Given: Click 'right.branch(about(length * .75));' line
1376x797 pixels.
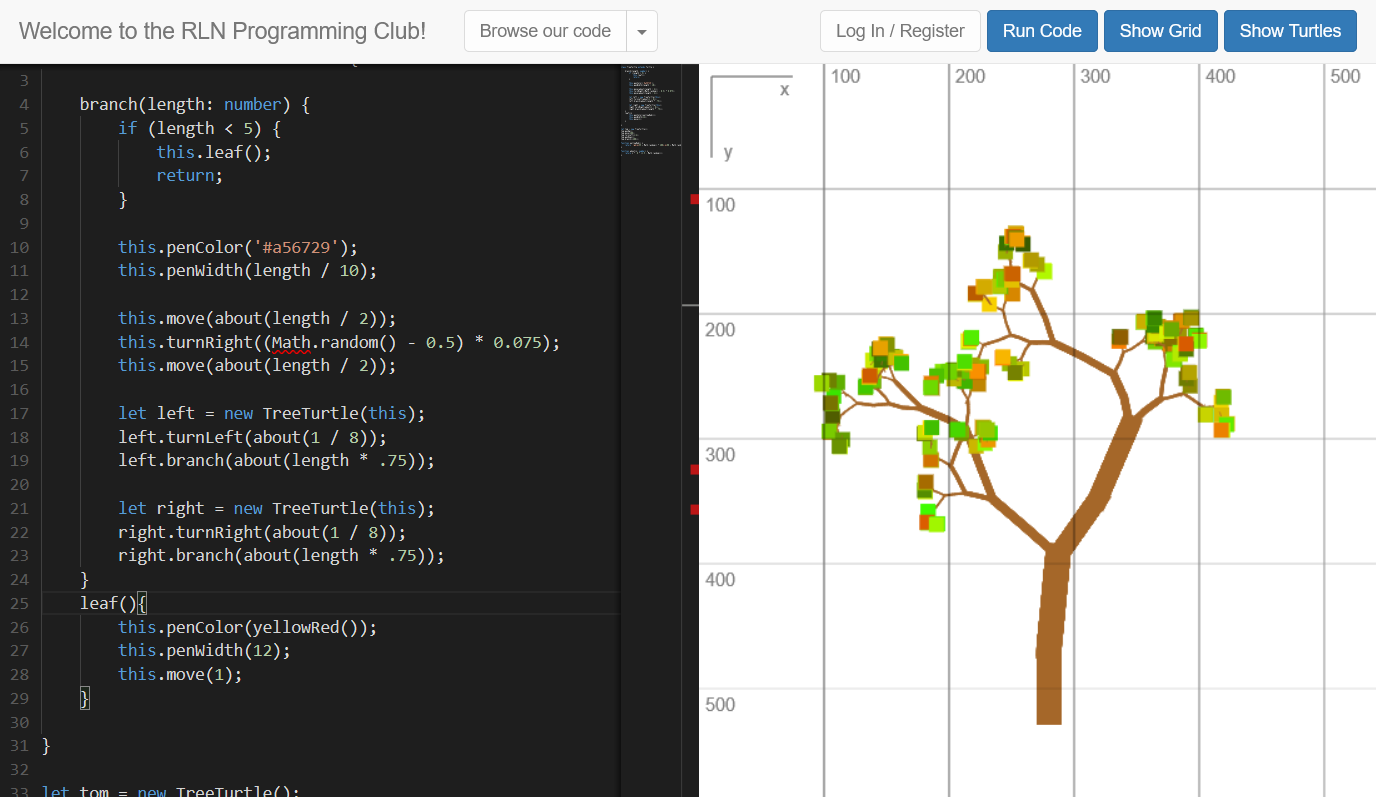Looking at the screenshot, I should (x=281, y=555).
